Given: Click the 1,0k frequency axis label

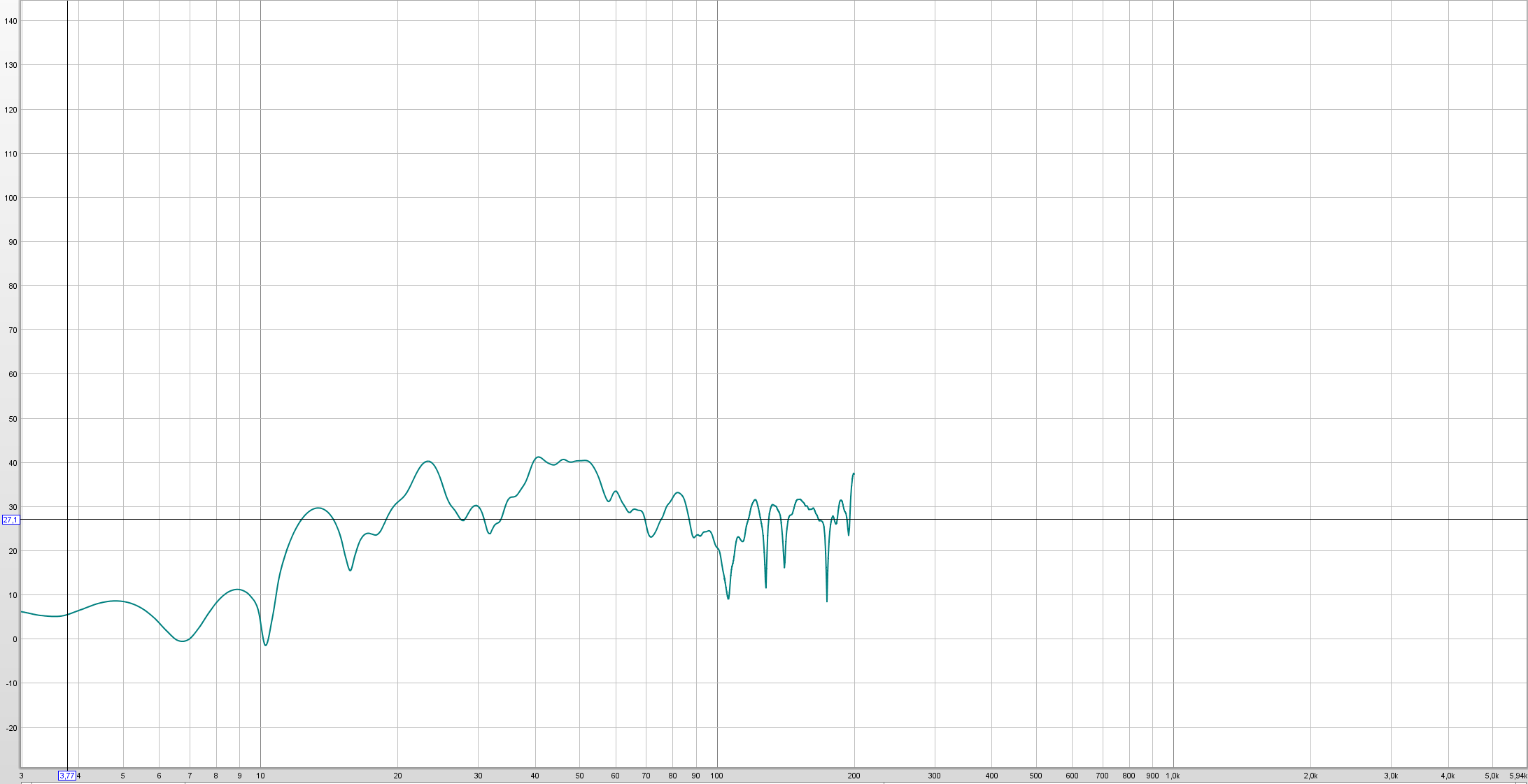Looking at the screenshot, I should click(x=1173, y=776).
